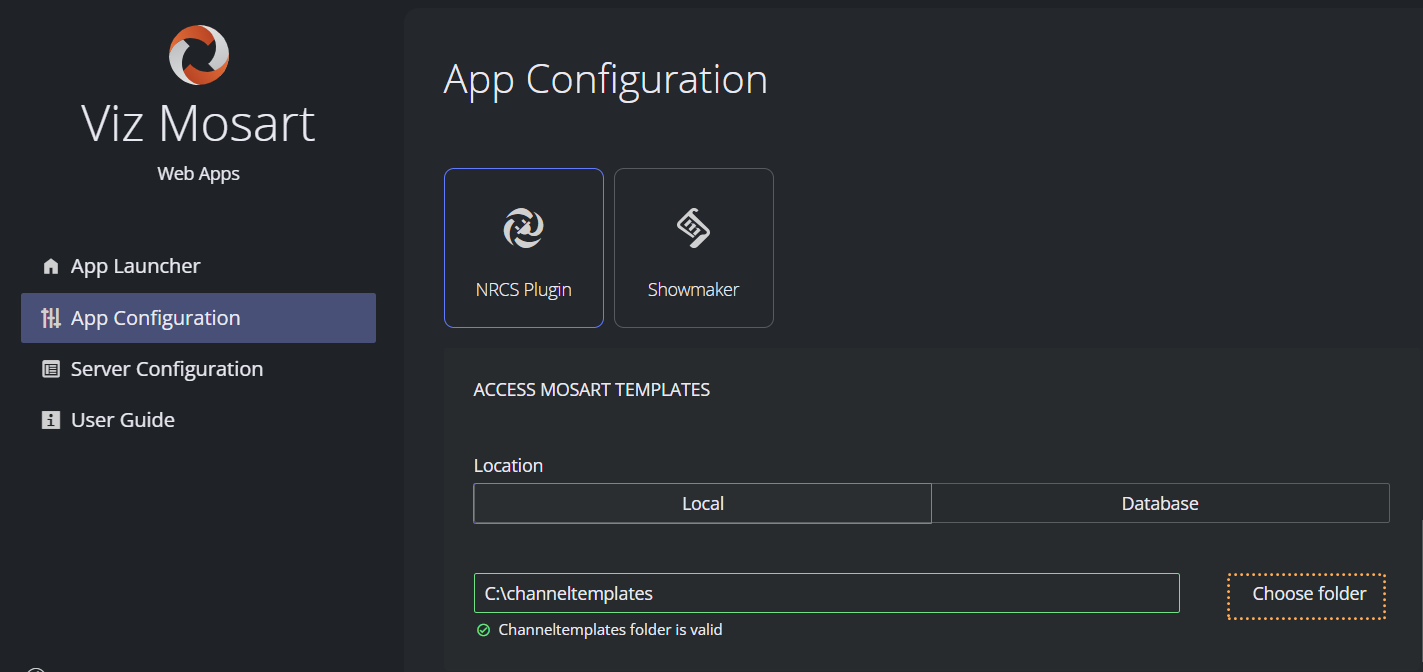Click the User Guide info icon

(x=51, y=420)
